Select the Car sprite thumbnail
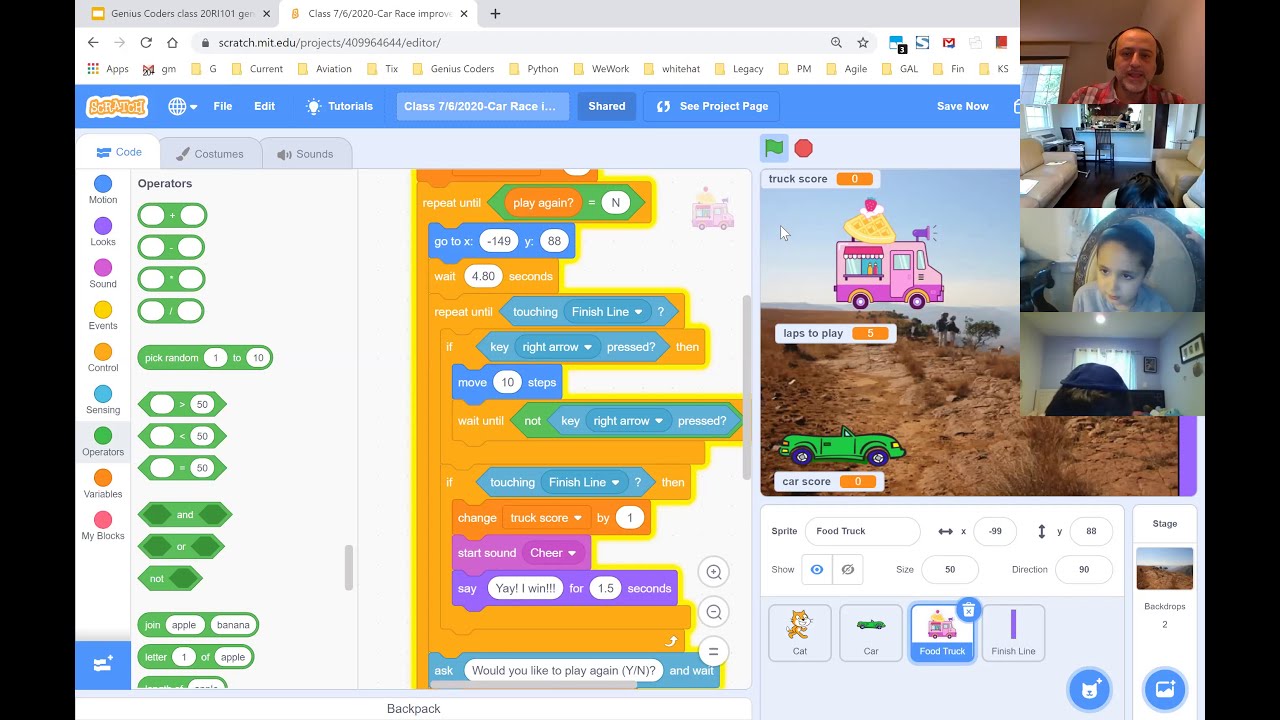The image size is (1280, 720). [x=871, y=633]
